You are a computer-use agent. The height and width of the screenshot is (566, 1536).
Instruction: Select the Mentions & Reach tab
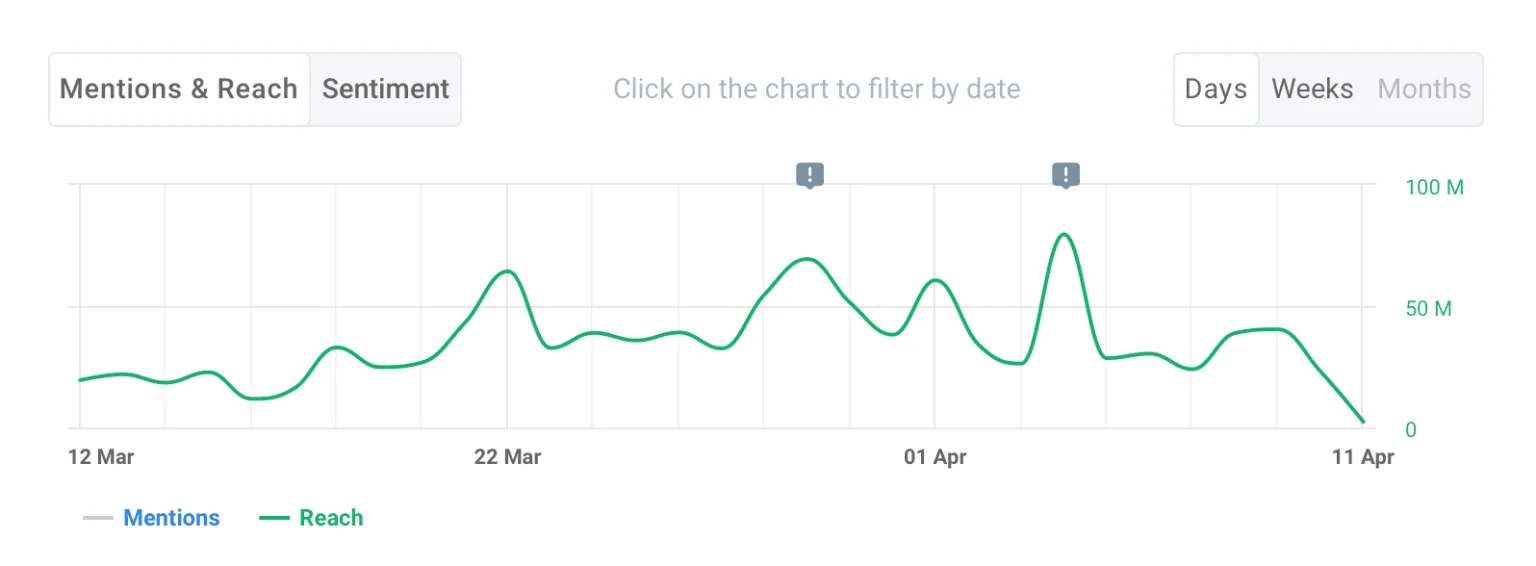(x=179, y=89)
